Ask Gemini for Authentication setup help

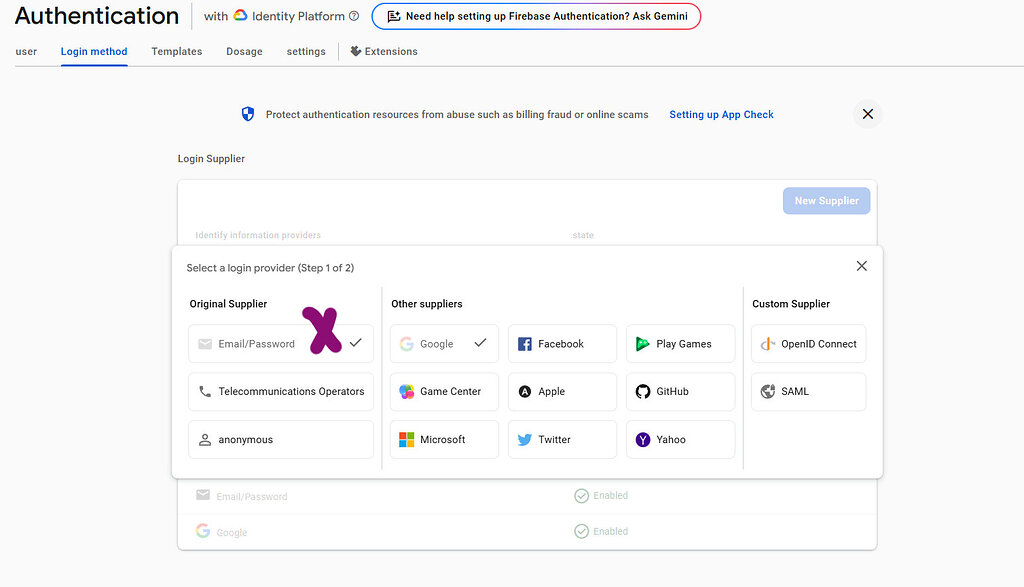tap(536, 16)
